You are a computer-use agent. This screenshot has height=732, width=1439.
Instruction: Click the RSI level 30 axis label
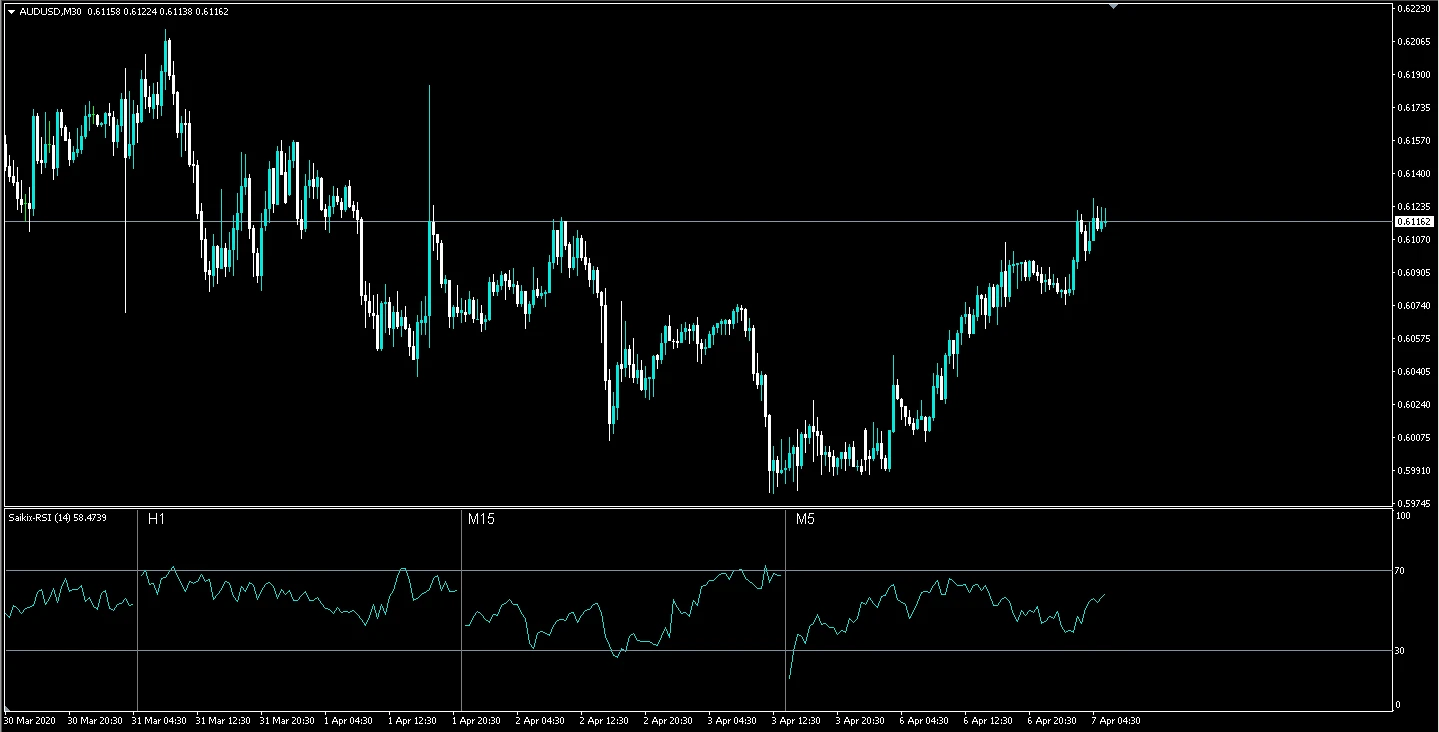tap(1400, 651)
